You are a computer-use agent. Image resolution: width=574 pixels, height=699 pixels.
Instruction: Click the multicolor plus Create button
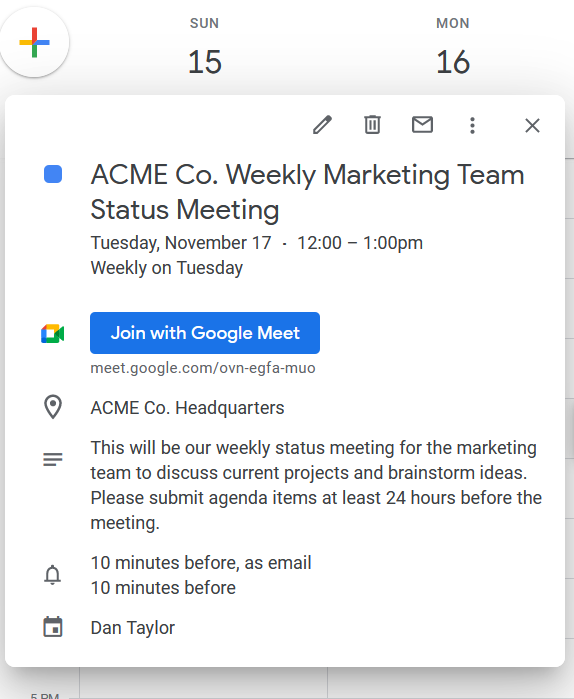tap(34, 43)
